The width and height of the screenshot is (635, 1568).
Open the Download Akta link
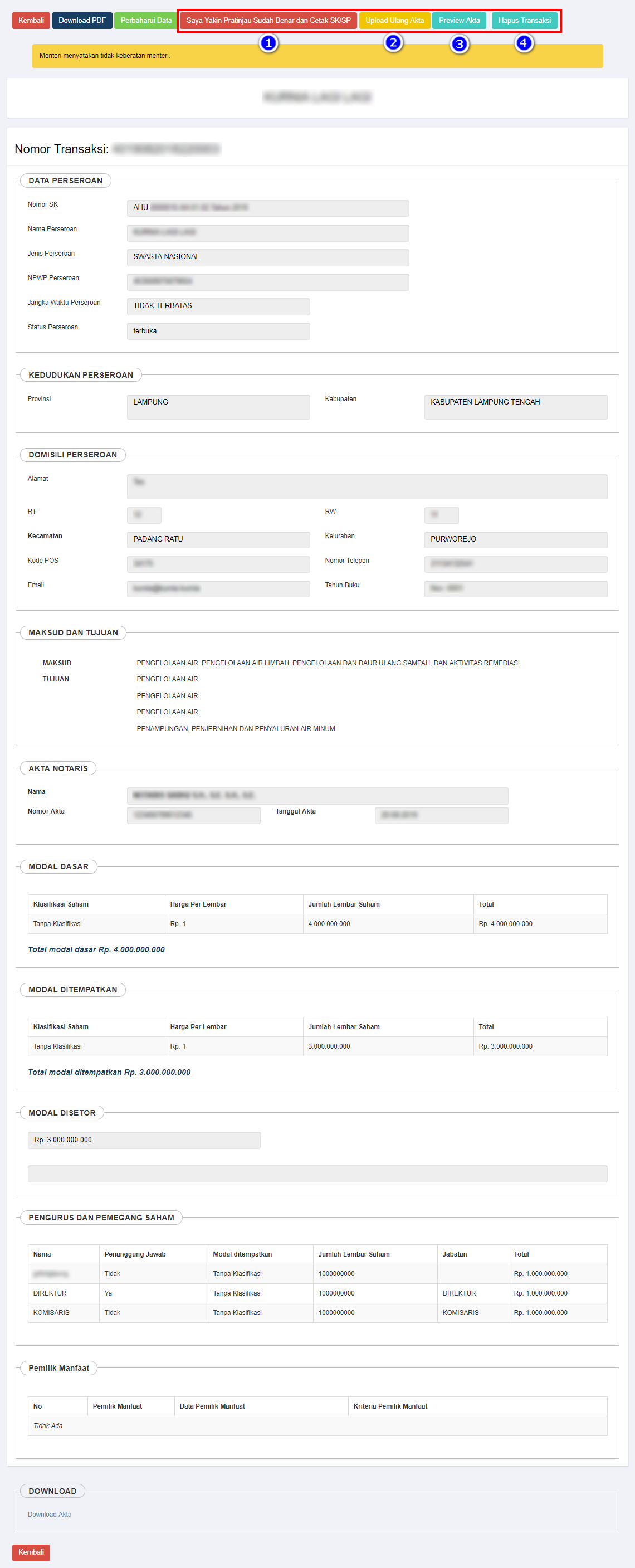click(49, 1514)
